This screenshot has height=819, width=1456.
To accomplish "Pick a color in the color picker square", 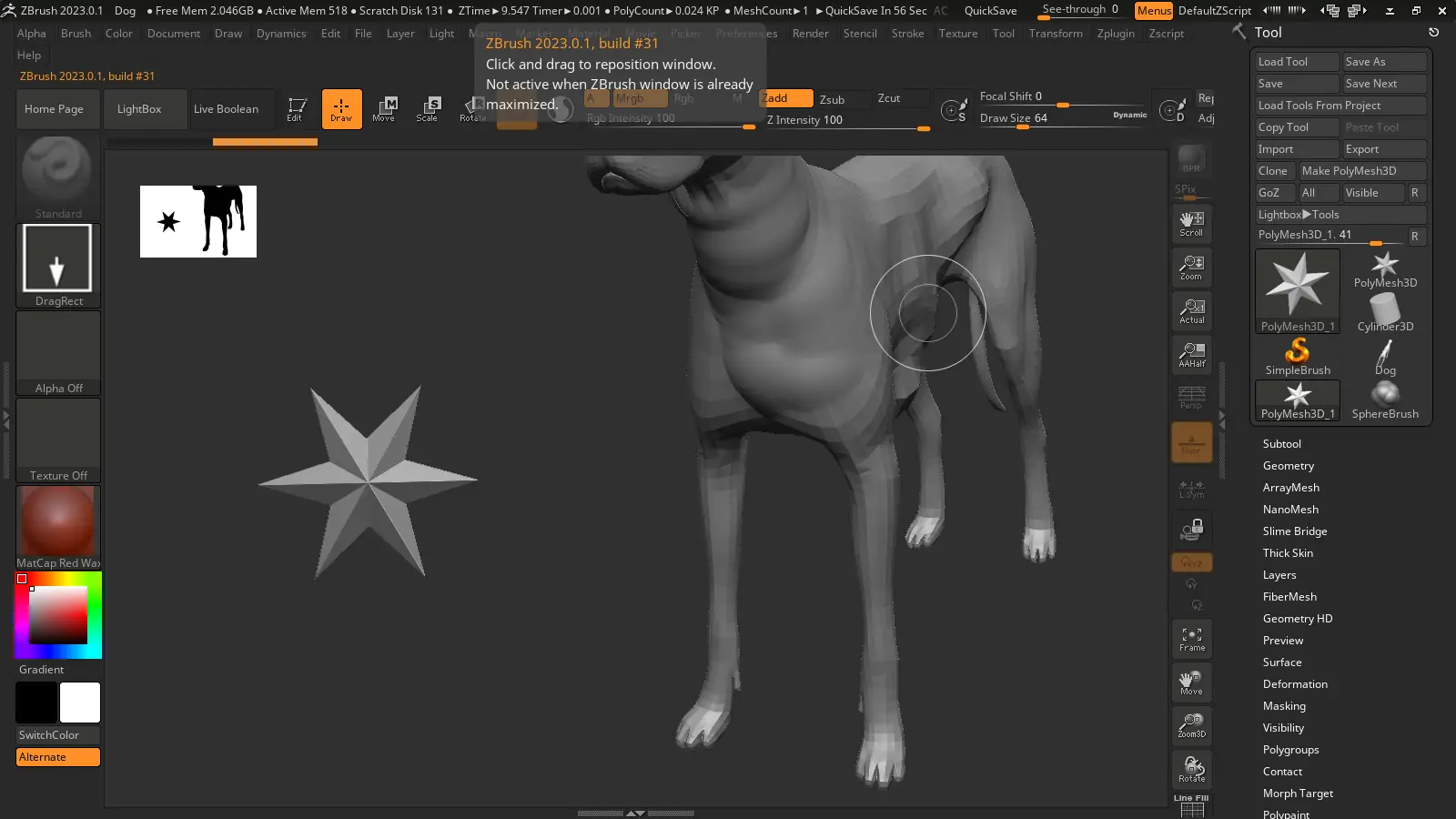I will (58, 615).
